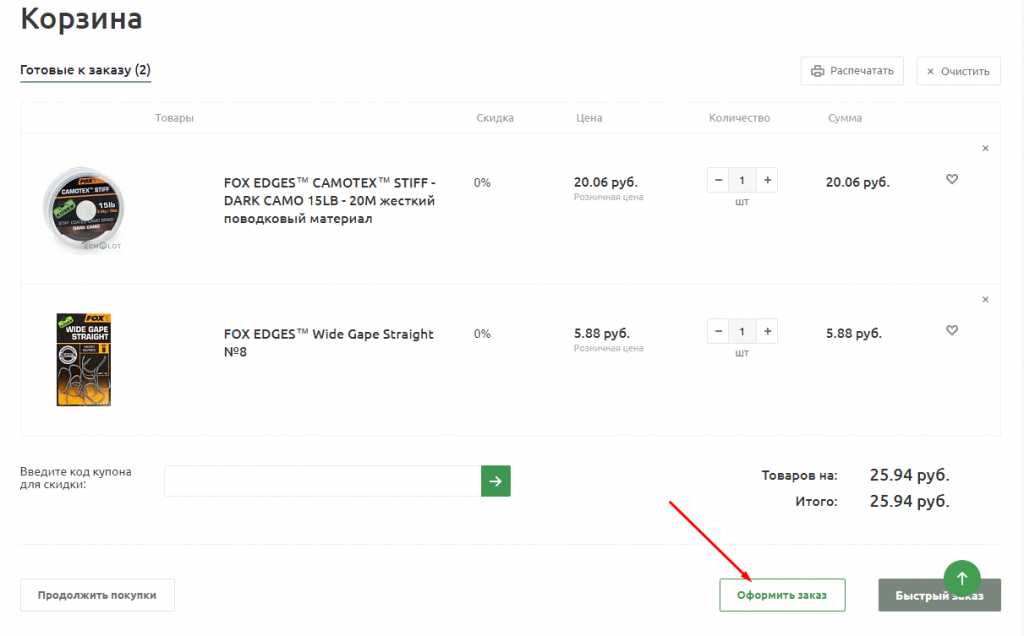This screenshot has width=1024, height=636.
Task: Click the Итого total amount 25.94 руб.
Action: [909, 501]
